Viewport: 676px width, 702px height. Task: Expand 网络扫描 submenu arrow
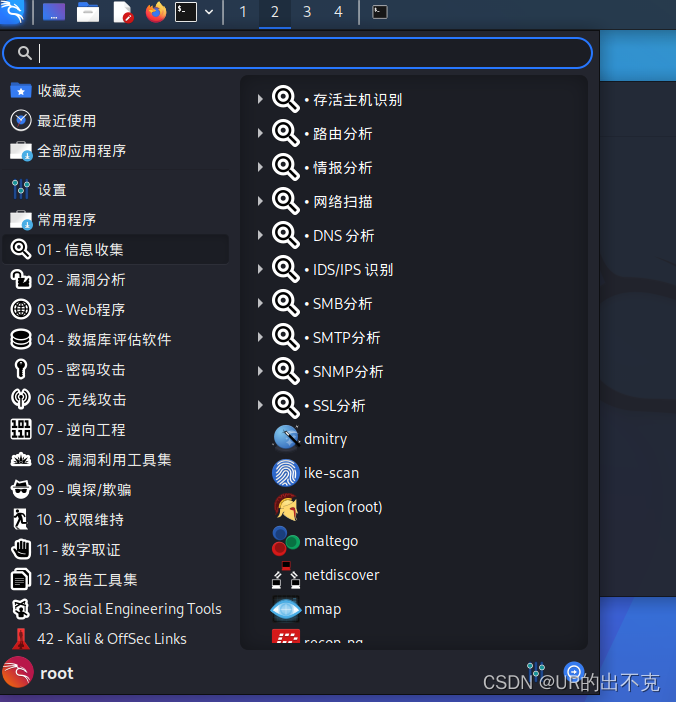click(260, 201)
